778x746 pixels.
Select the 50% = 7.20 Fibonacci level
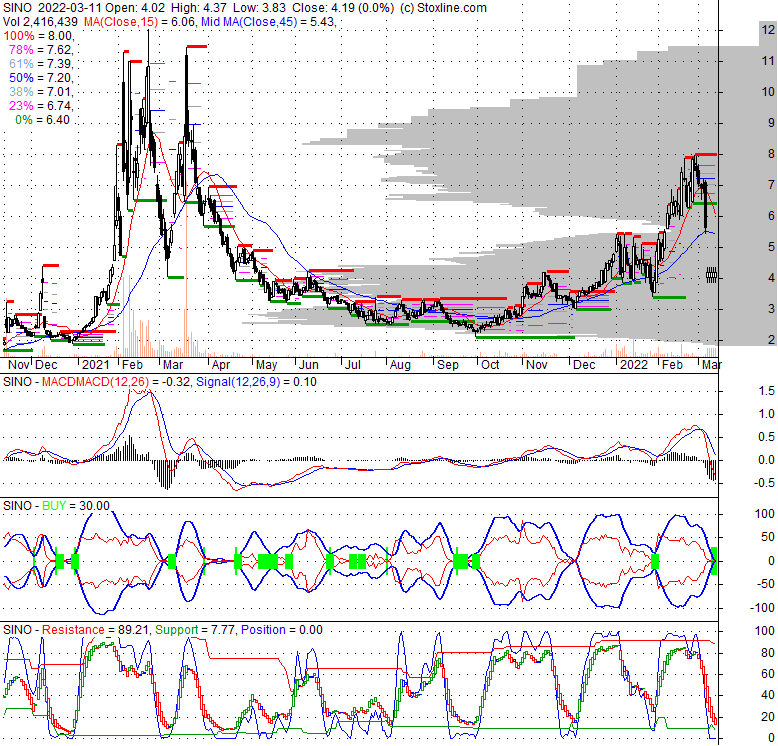(x=41, y=78)
